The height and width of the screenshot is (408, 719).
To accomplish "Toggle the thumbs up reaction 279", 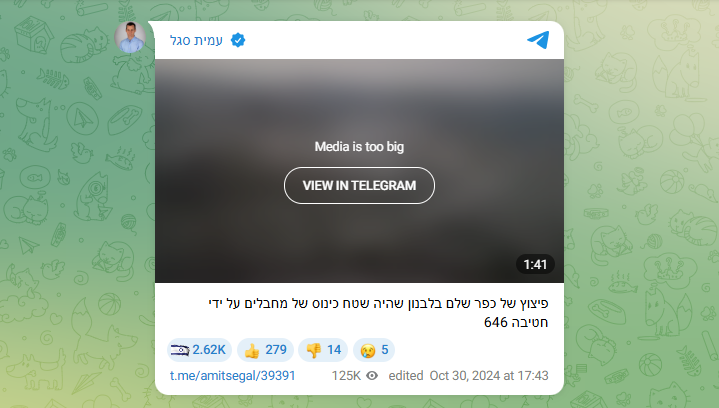I will point(265,350).
